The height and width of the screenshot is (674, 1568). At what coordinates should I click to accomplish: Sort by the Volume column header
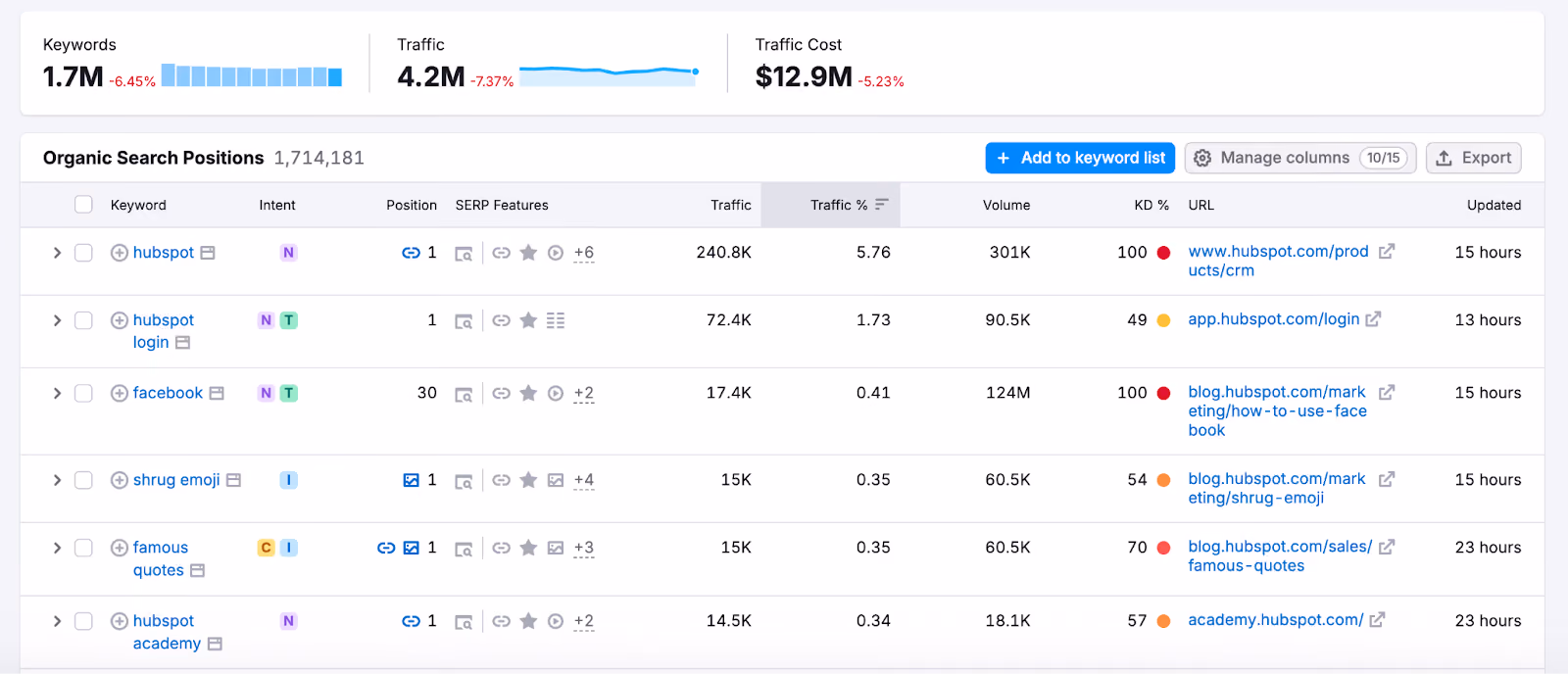pyautogui.click(x=1006, y=205)
